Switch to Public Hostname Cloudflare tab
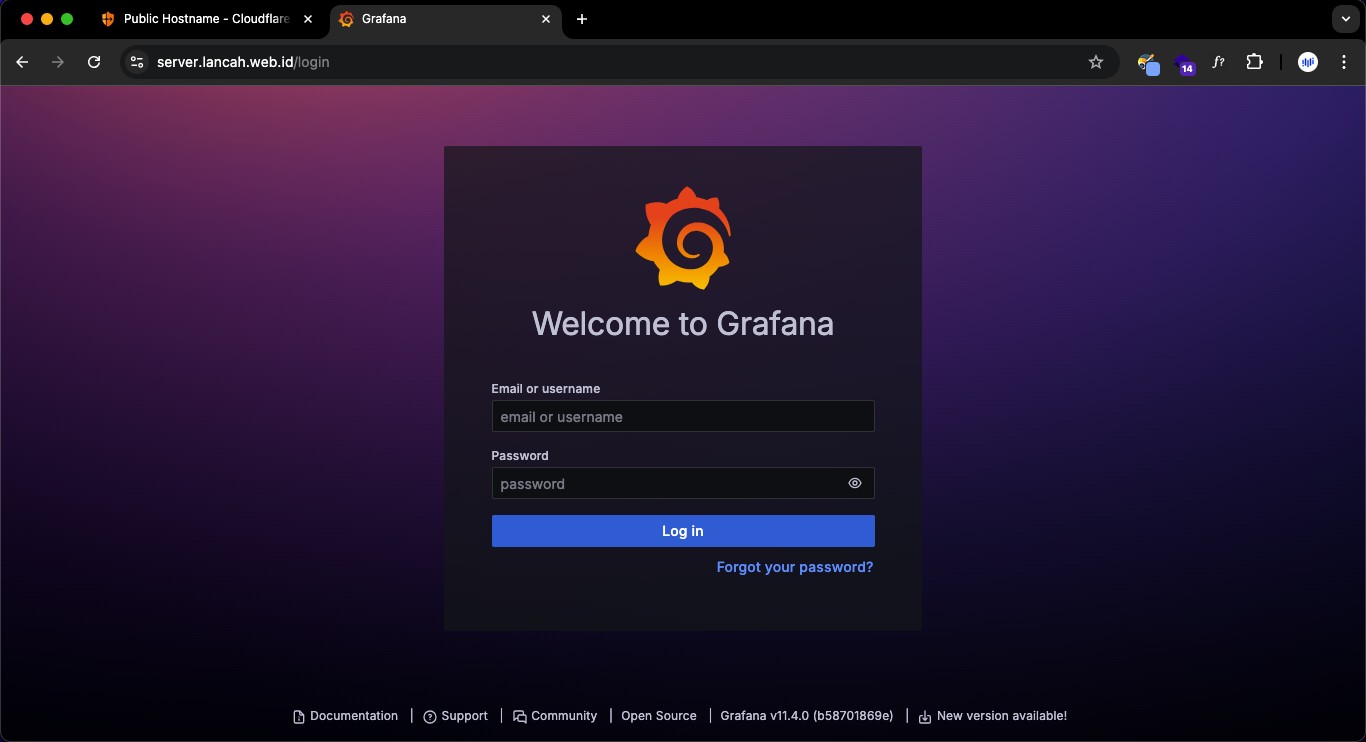 (205, 19)
